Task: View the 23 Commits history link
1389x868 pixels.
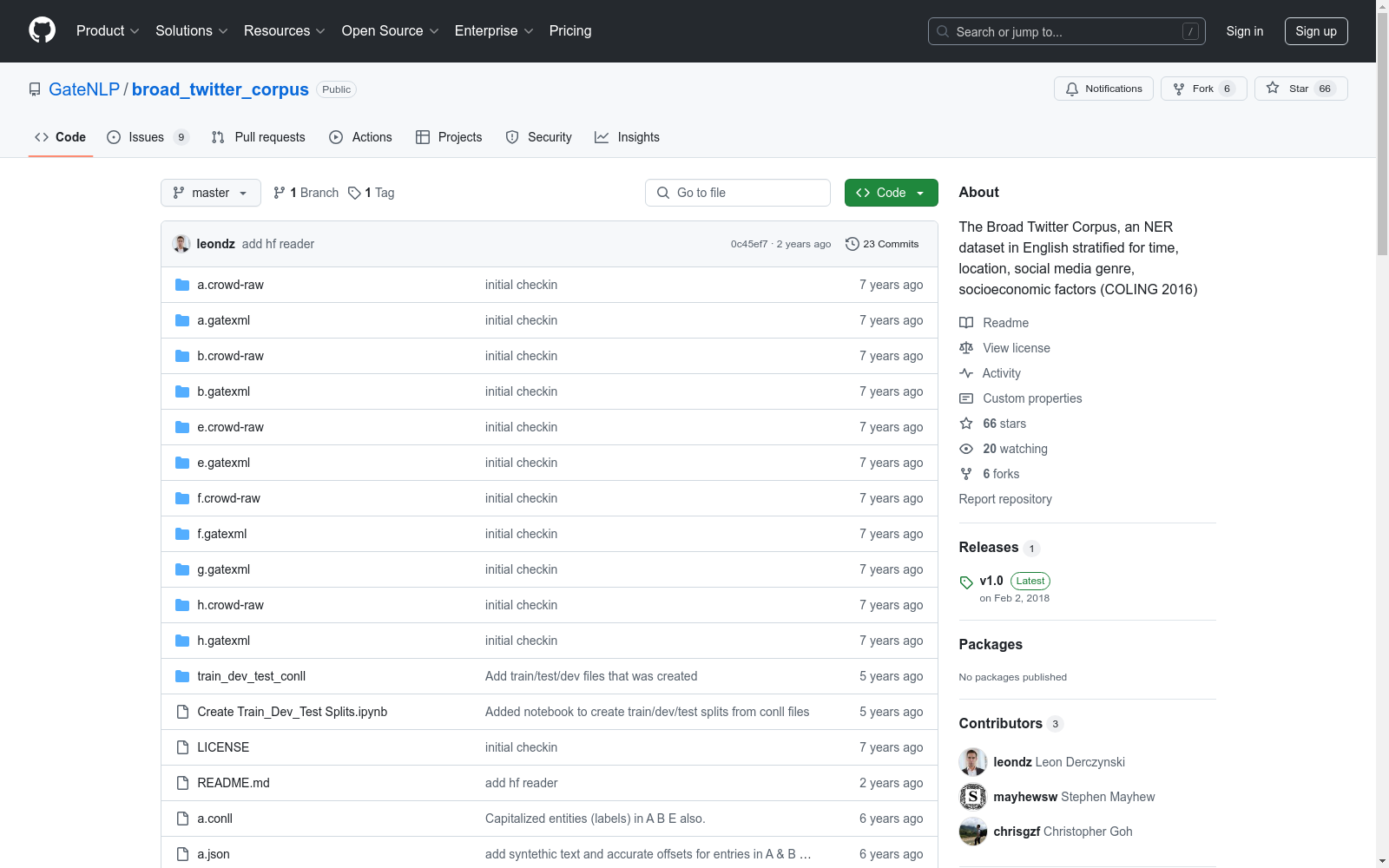Action: [882, 244]
